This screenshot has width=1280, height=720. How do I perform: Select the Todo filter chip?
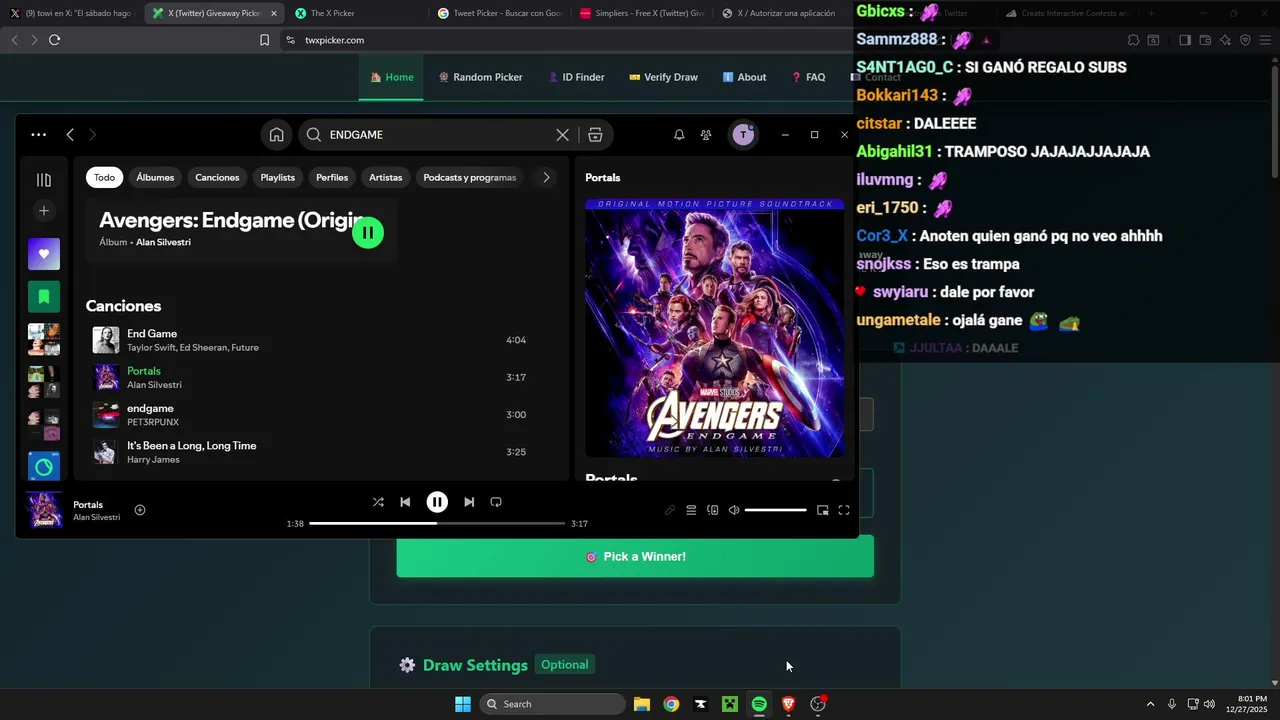tap(105, 177)
